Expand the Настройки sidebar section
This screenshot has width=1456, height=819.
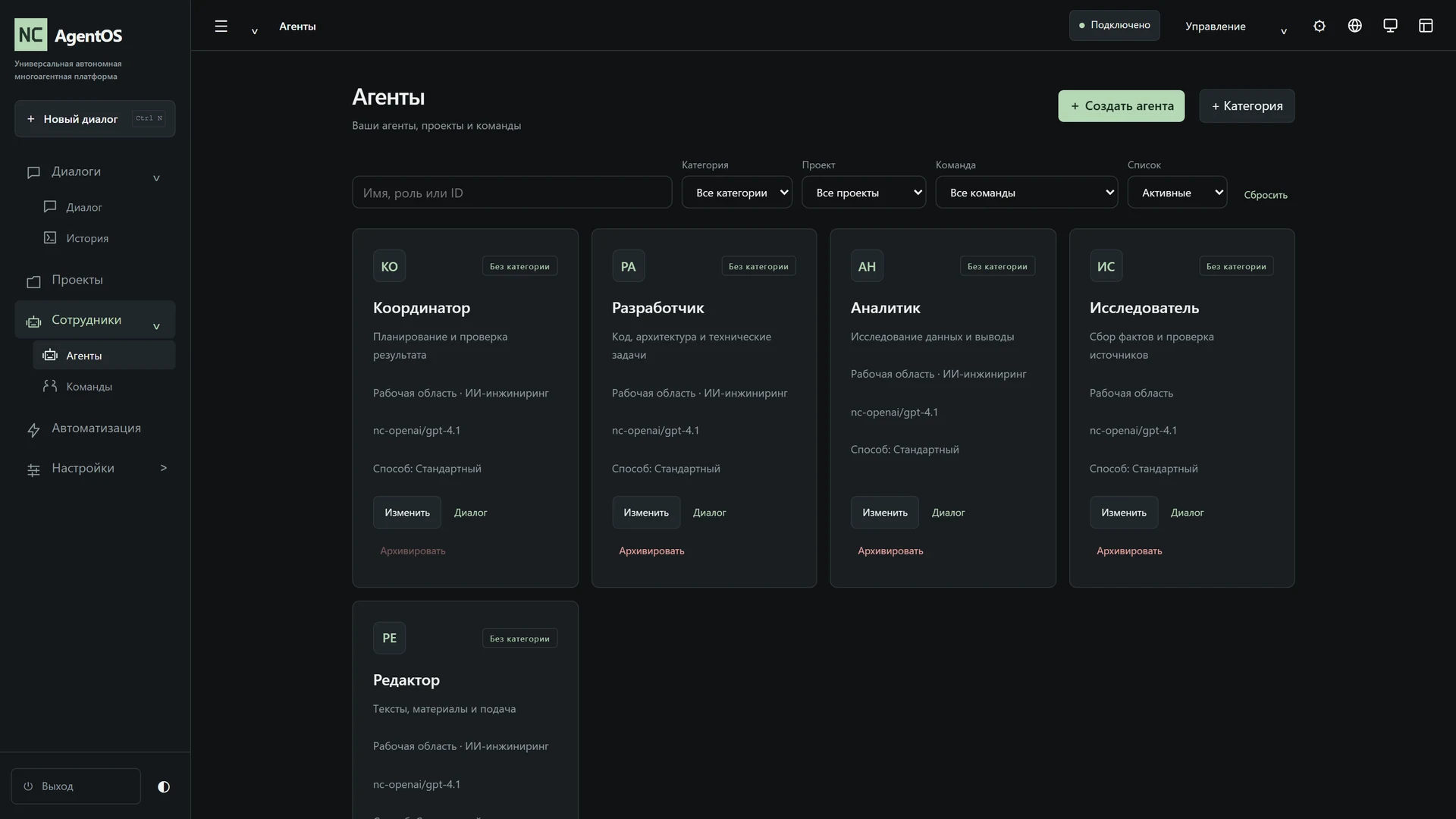pos(95,469)
